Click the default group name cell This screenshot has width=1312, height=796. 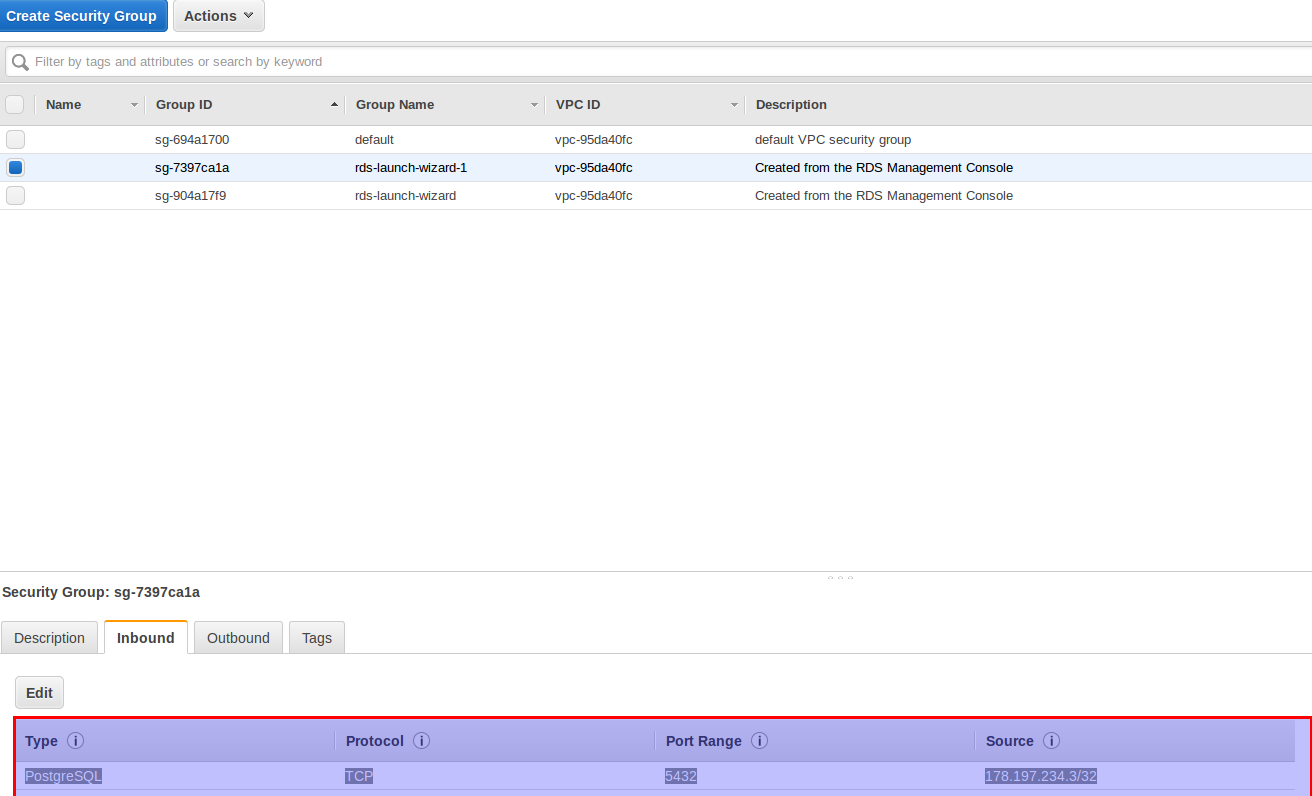click(375, 140)
